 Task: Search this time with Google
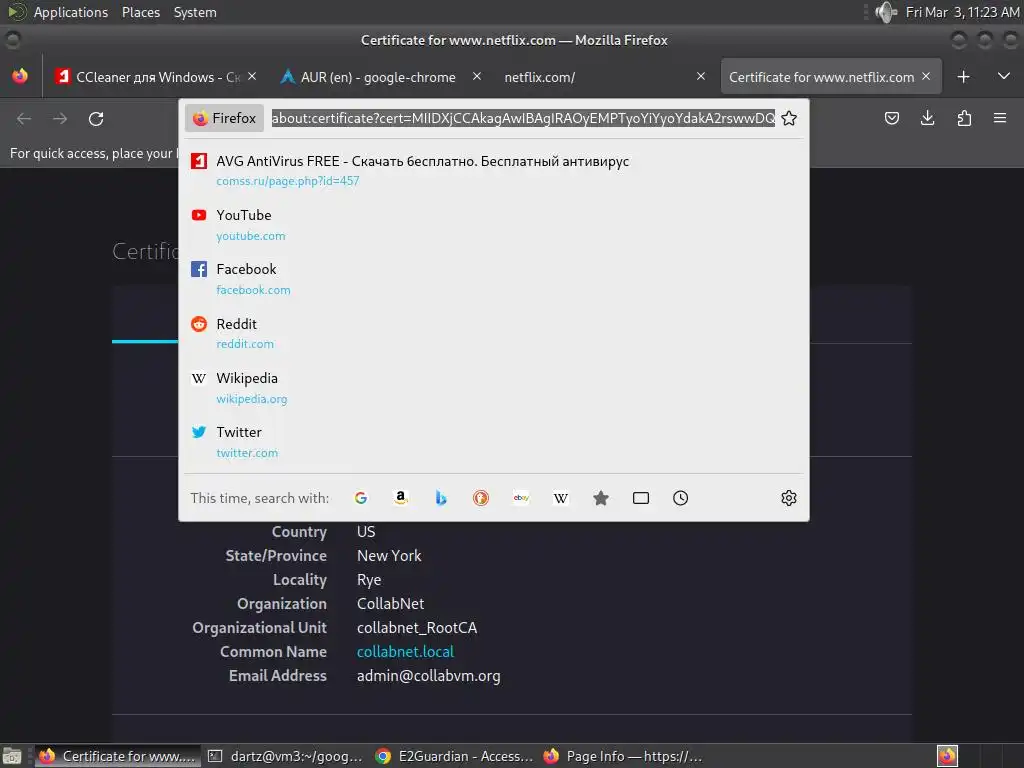360,498
